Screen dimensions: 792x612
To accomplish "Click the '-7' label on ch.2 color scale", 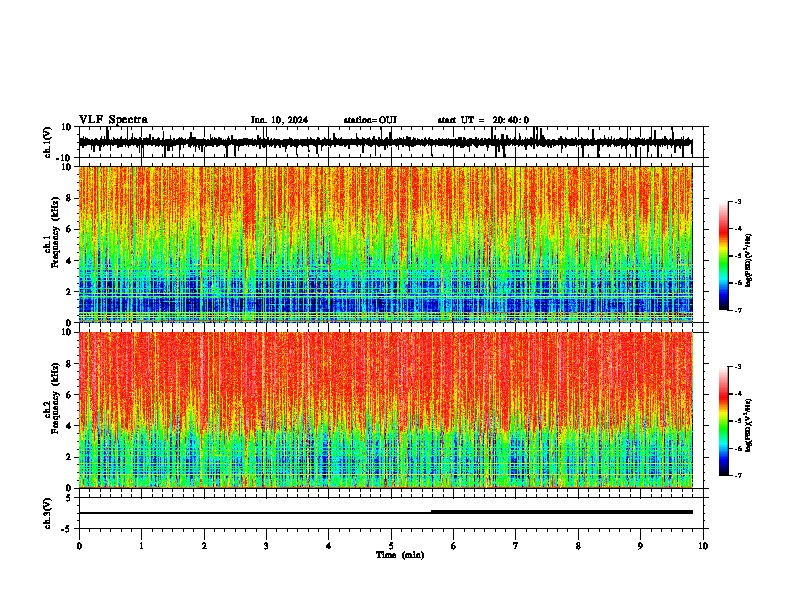I will 737,476.
